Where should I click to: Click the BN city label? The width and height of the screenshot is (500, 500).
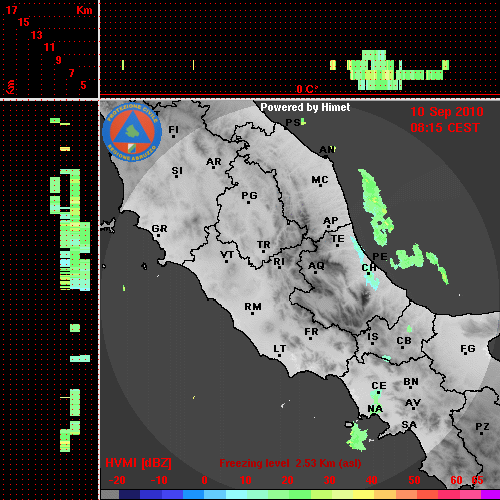point(411,382)
